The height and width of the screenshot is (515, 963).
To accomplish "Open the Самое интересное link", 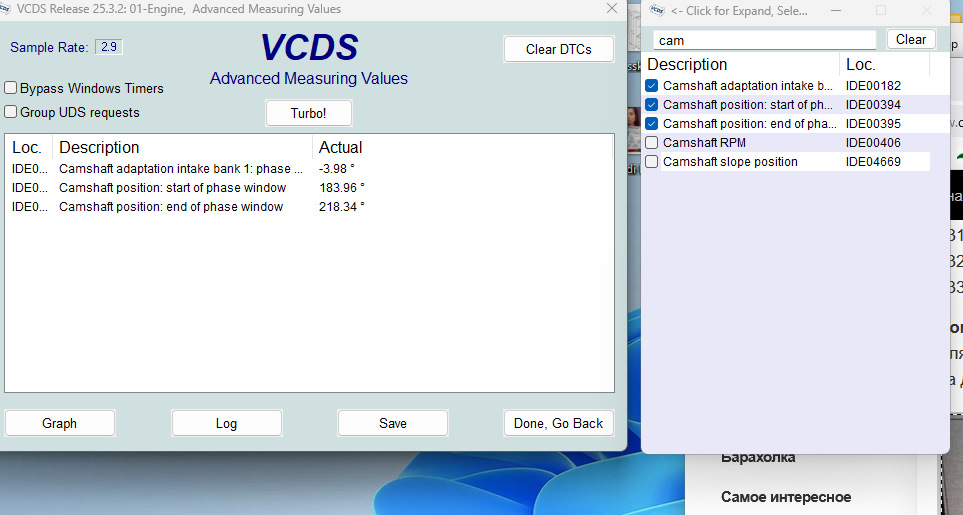I will [786, 497].
